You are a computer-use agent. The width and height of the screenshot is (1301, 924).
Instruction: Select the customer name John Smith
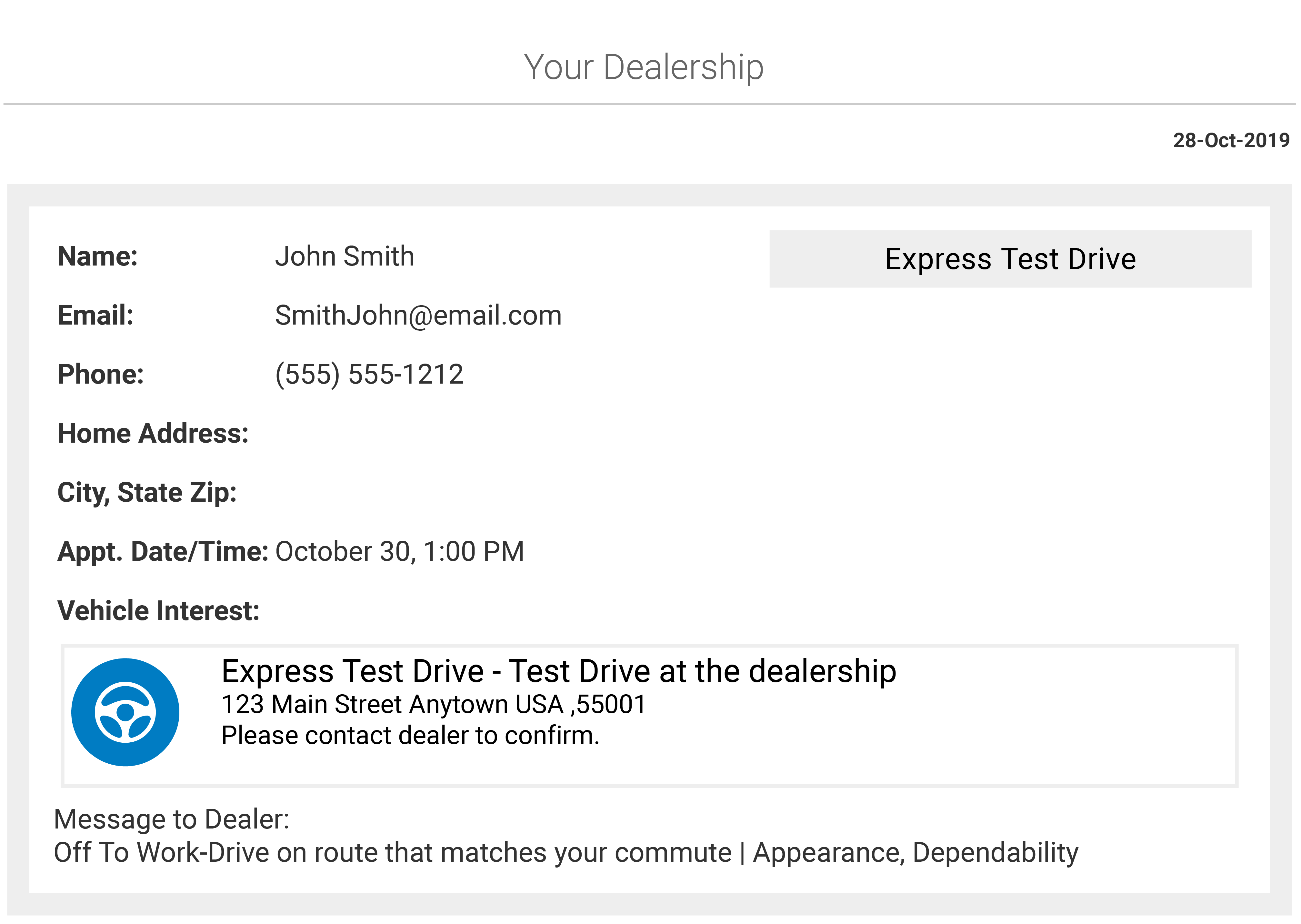point(345,256)
